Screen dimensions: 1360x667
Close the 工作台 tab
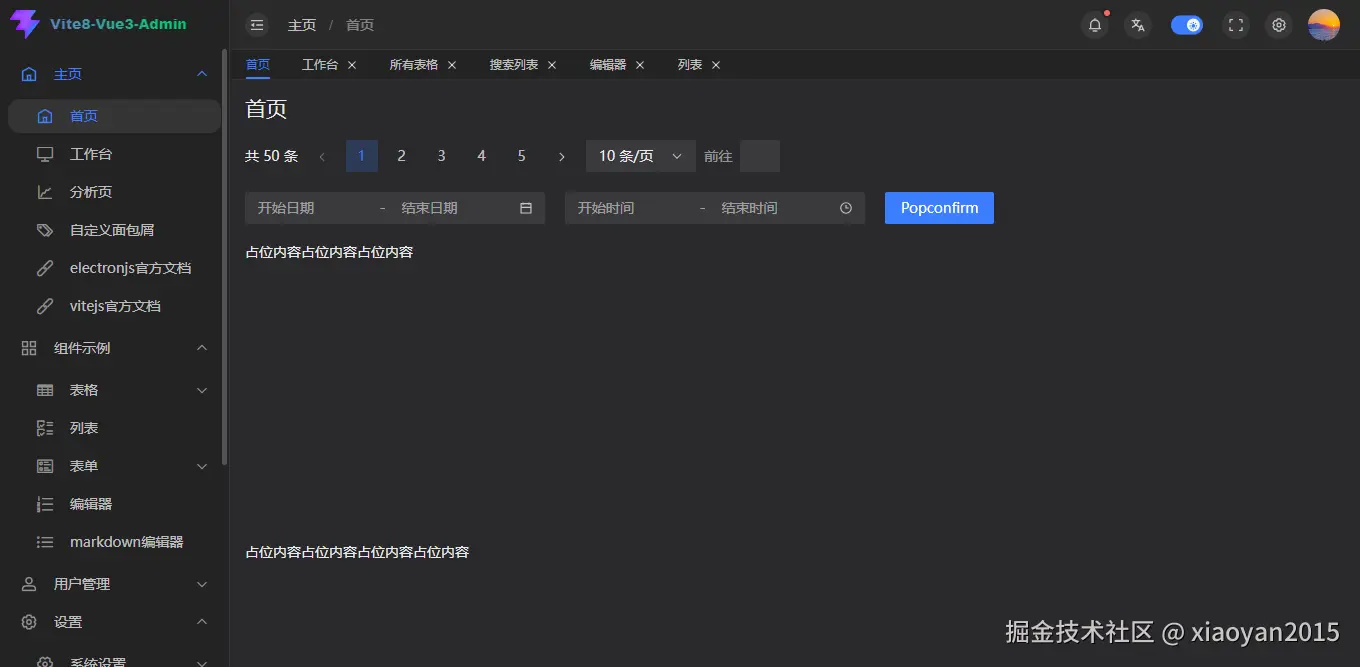352,65
